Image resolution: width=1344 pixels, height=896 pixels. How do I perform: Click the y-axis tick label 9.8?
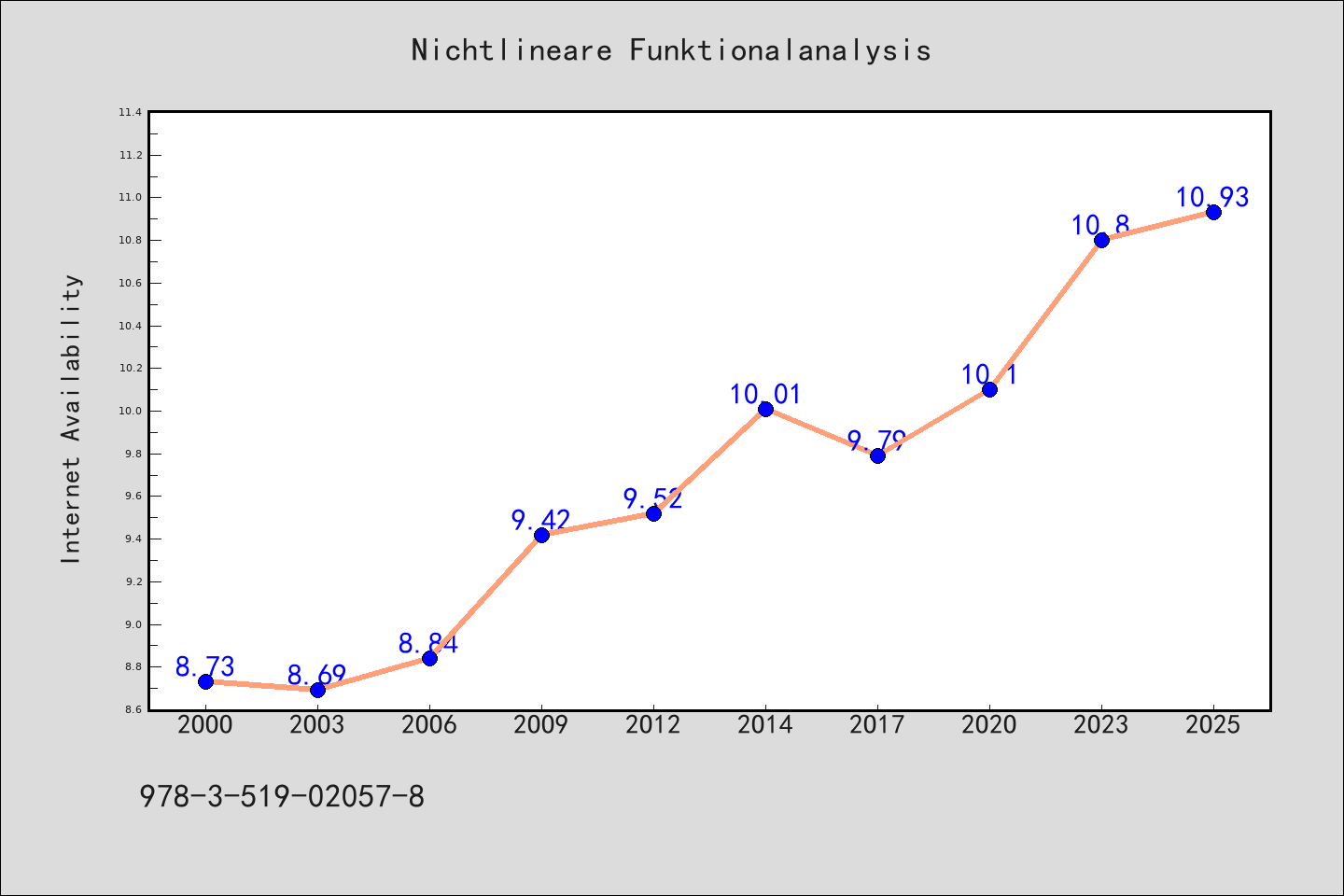point(133,455)
